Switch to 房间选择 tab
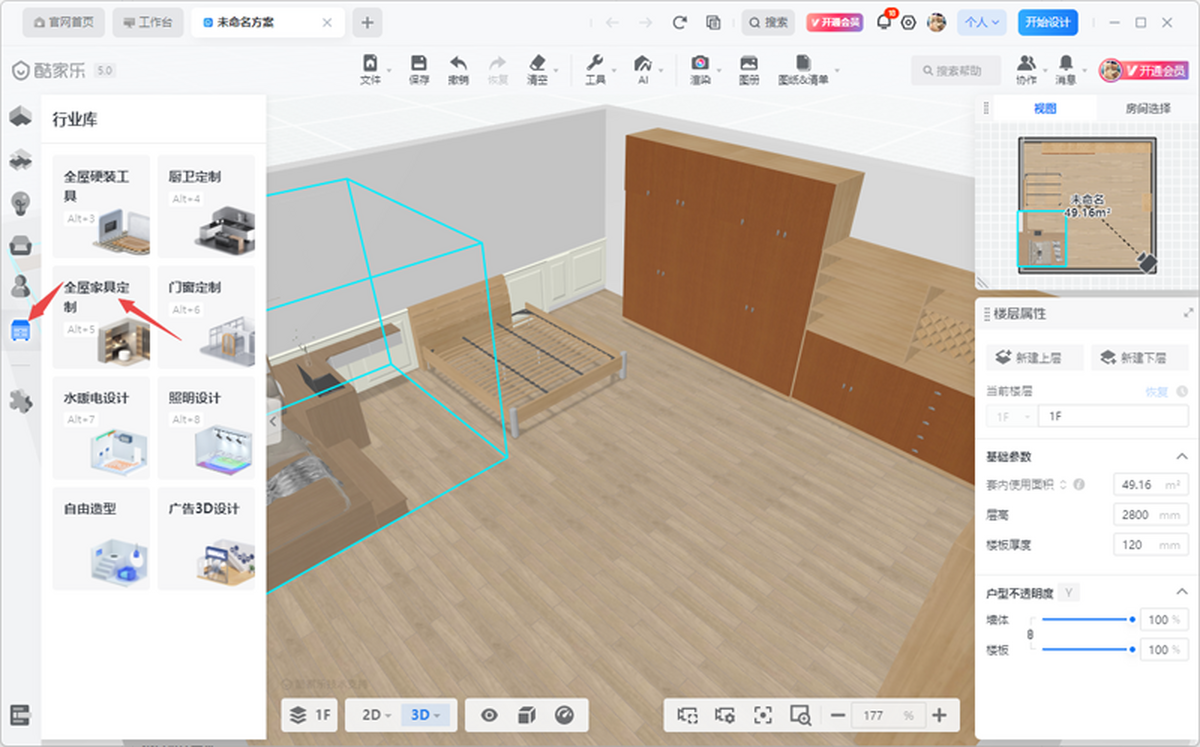 point(1148,108)
